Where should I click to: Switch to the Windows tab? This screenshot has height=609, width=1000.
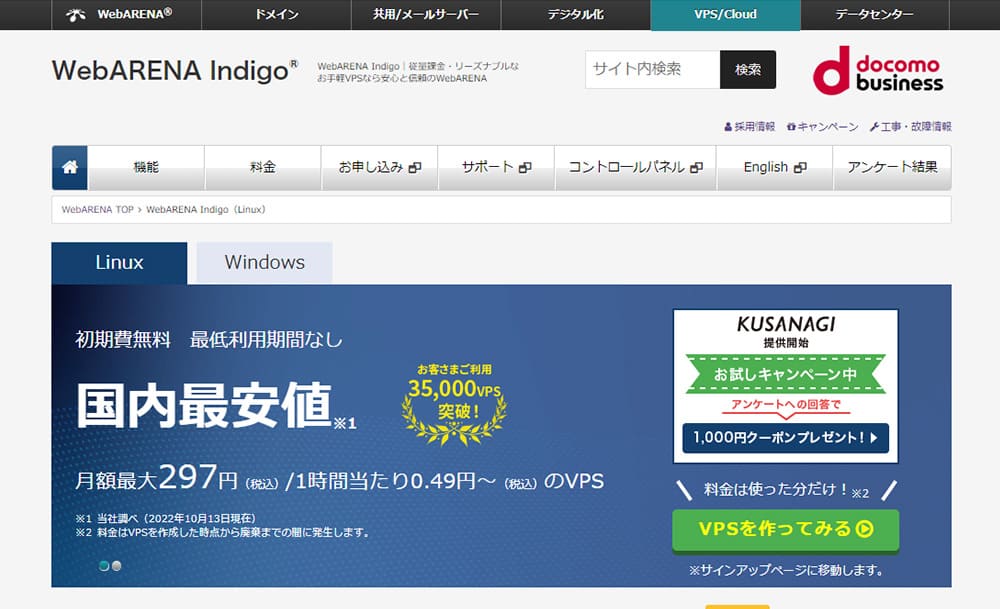pyautogui.click(x=264, y=263)
